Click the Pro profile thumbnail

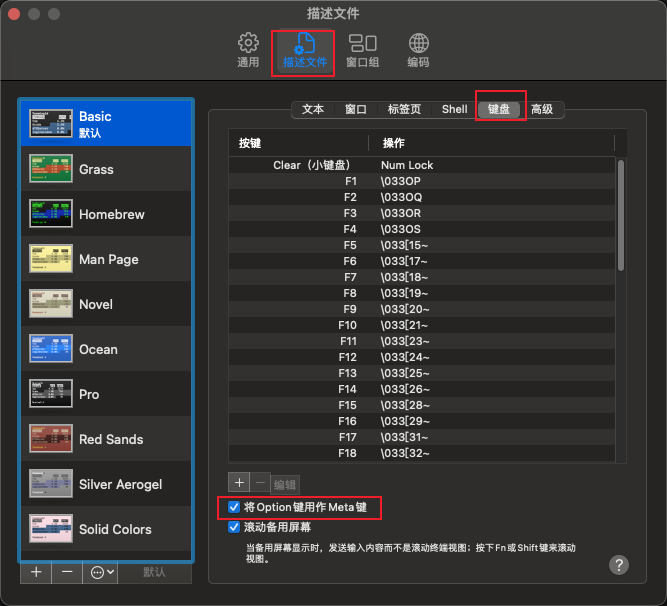point(51,394)
